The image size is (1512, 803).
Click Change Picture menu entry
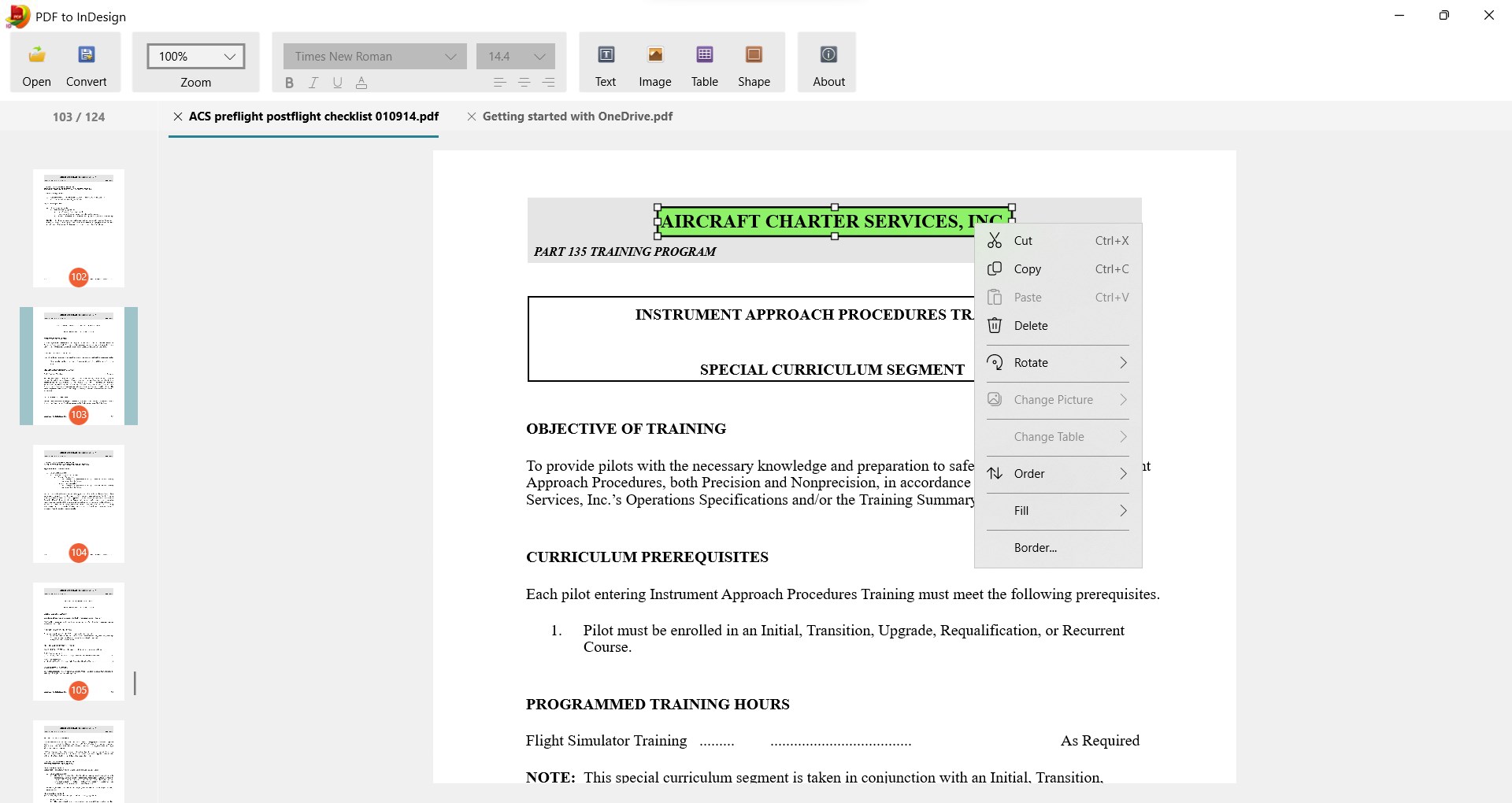point(1058,400)
